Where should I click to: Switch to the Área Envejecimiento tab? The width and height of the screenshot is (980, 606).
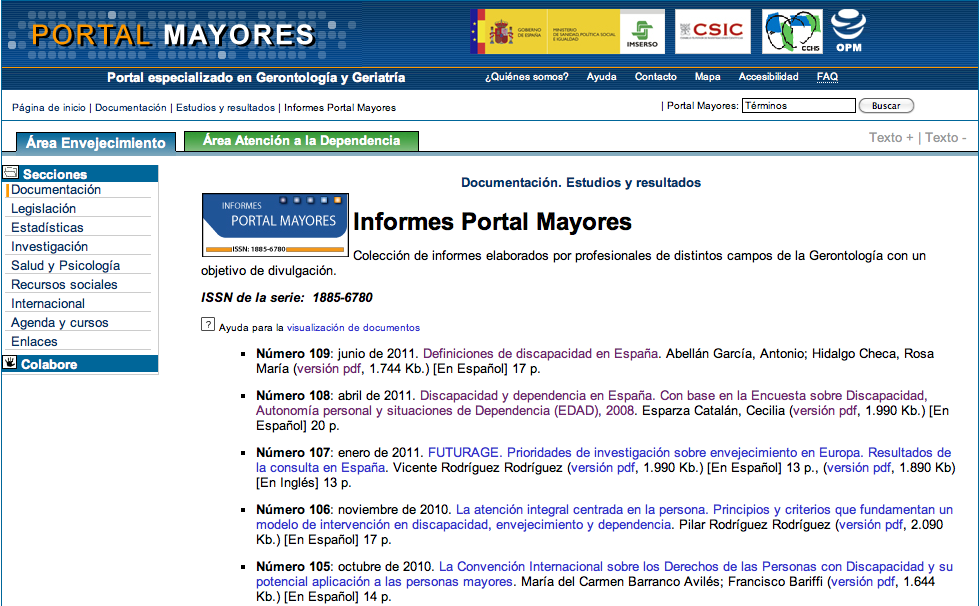[96, 142]
